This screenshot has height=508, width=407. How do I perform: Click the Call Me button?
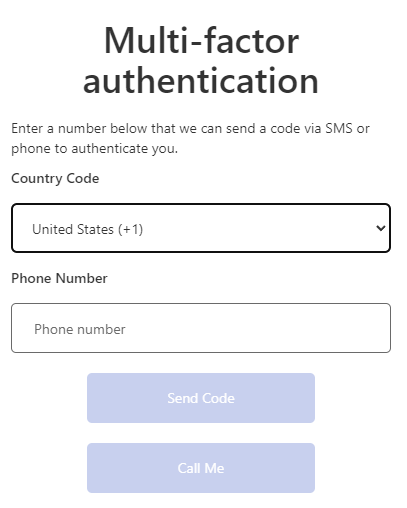click(x=201, y=468)
